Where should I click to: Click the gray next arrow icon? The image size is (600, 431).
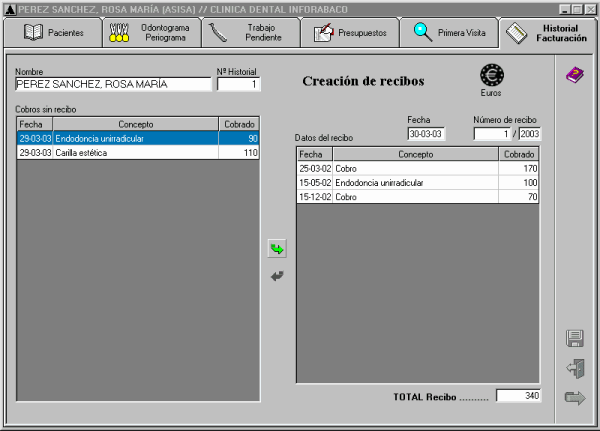tap(575, 398)
